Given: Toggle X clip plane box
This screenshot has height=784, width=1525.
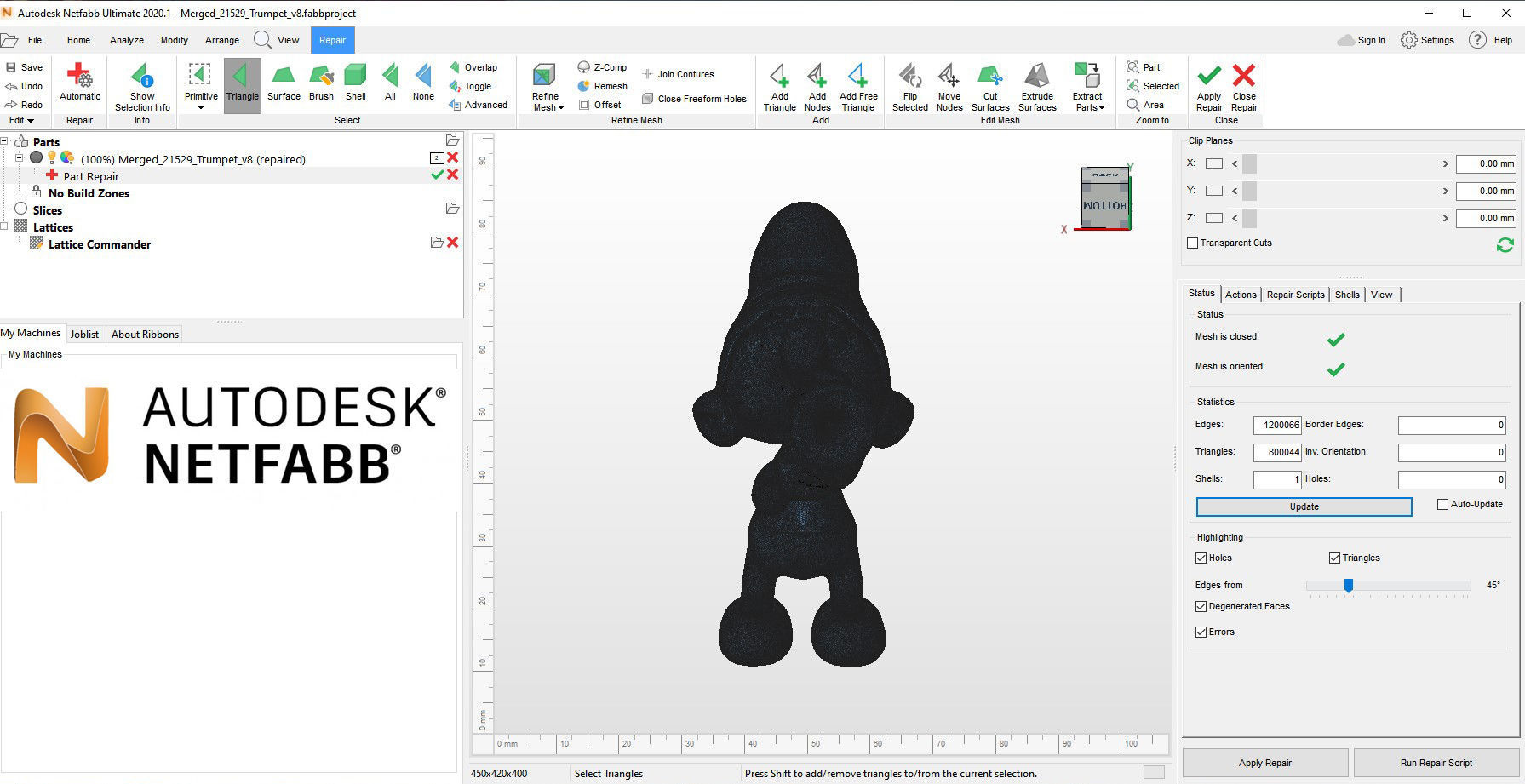Looking at the screenshot, I should pos(1214,163).
